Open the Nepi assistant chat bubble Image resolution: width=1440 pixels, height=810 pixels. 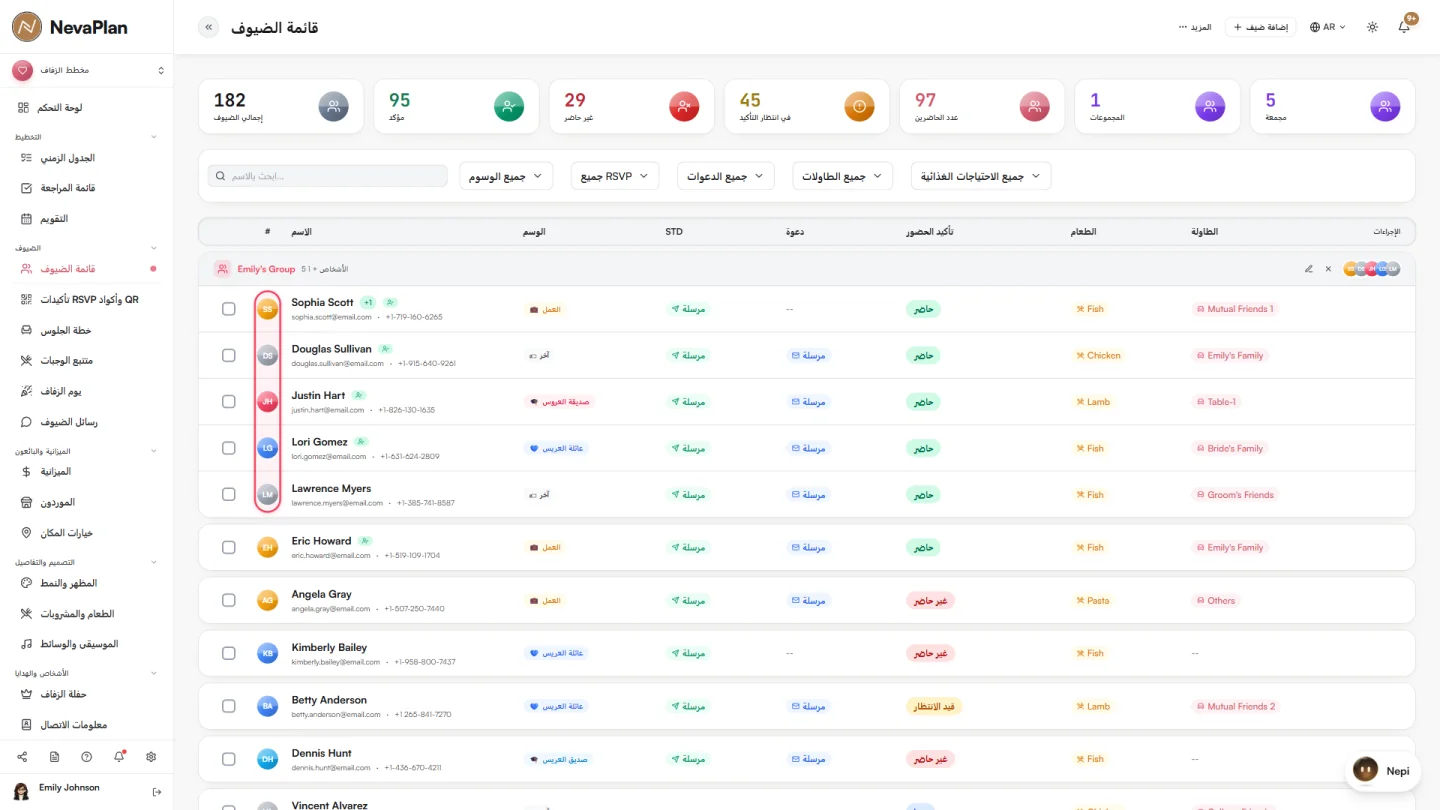click(x=1382, y=771)
